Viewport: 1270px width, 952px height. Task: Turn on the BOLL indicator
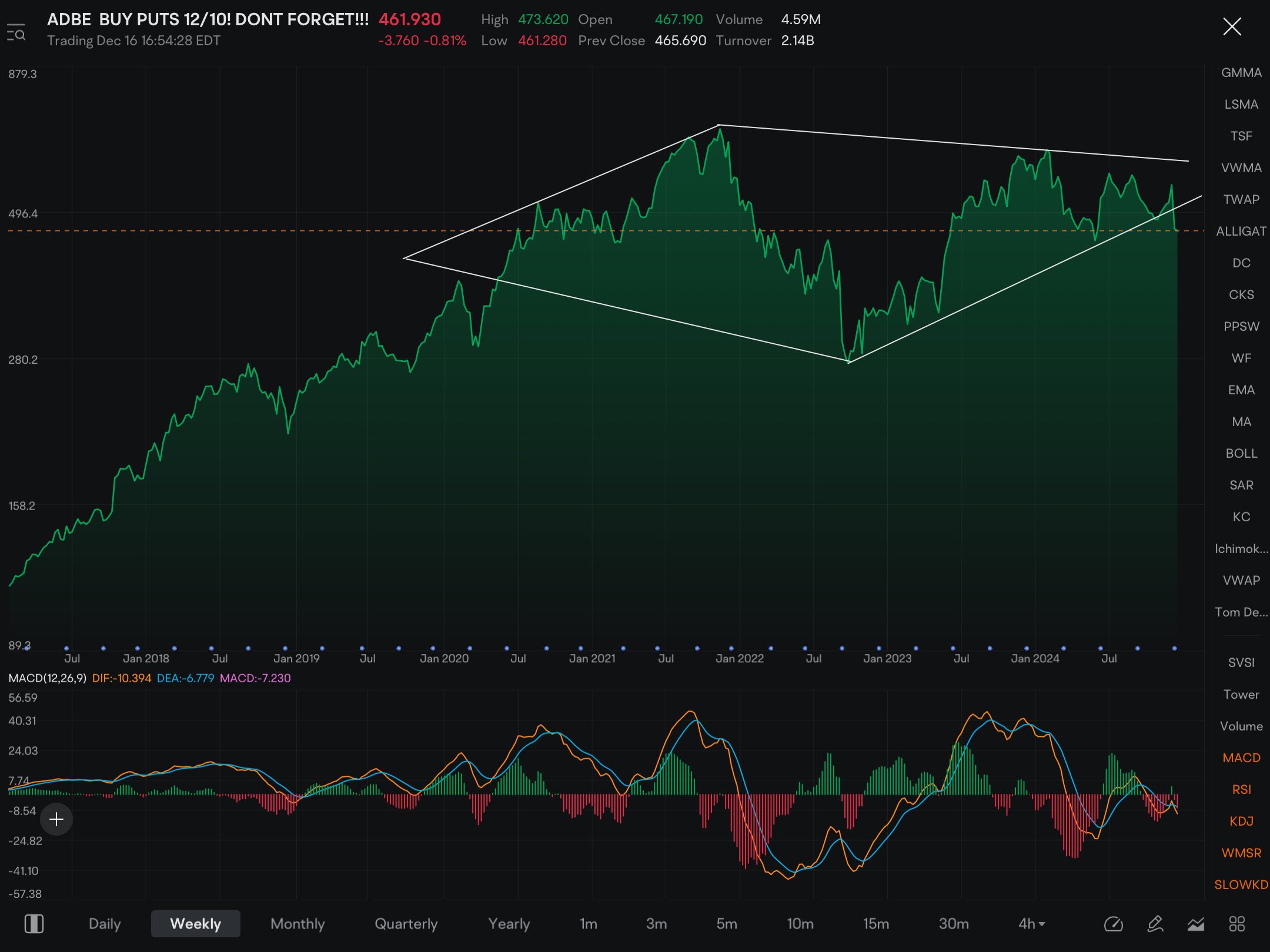pos(1241,454)
